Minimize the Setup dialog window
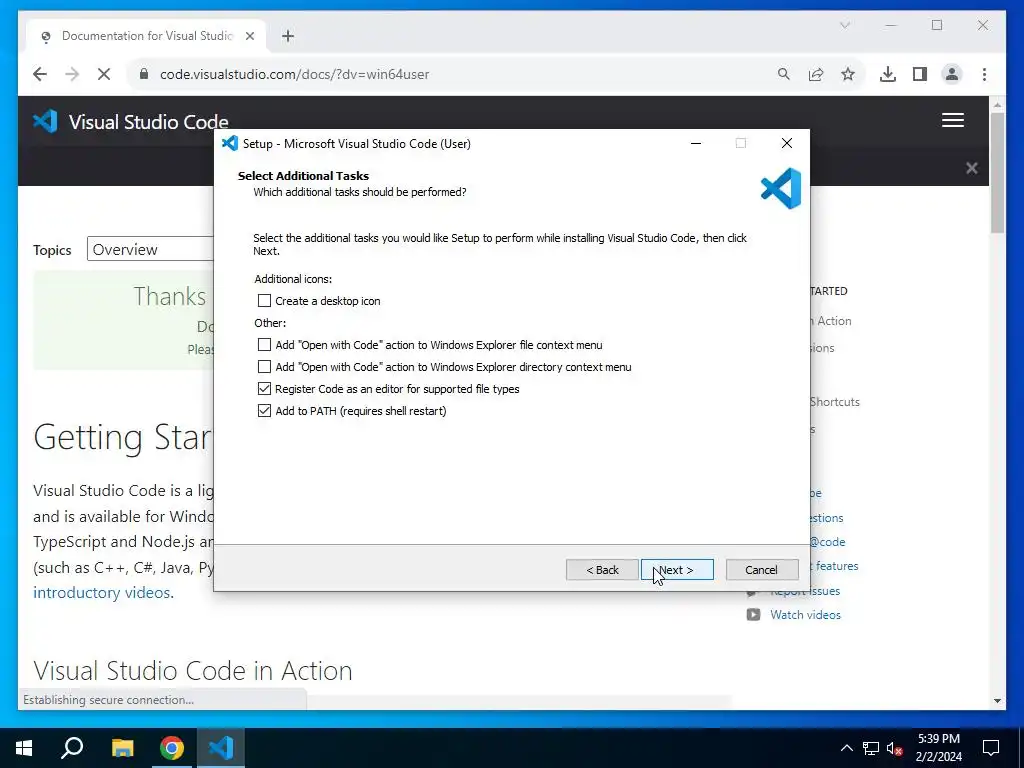1024x768 pixels. tap(696, 143)
